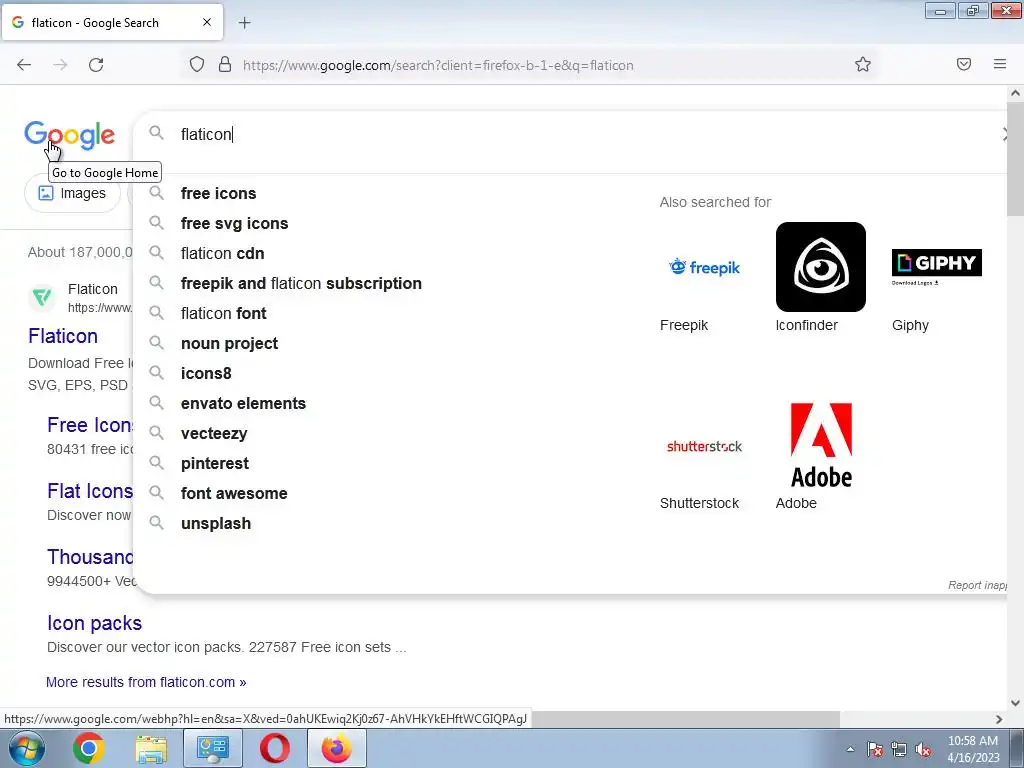Click the muted volume tray icon

923,749
